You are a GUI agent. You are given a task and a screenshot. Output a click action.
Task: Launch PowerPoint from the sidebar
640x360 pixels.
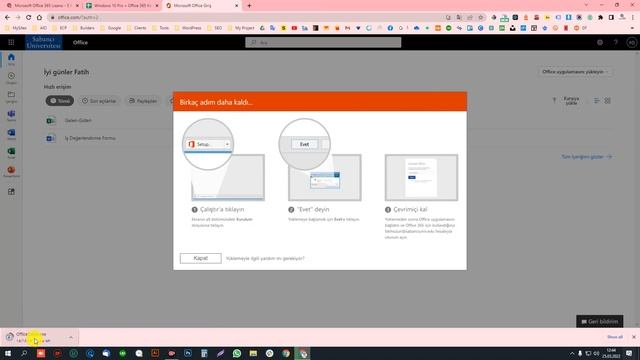(x=11, y=171)
